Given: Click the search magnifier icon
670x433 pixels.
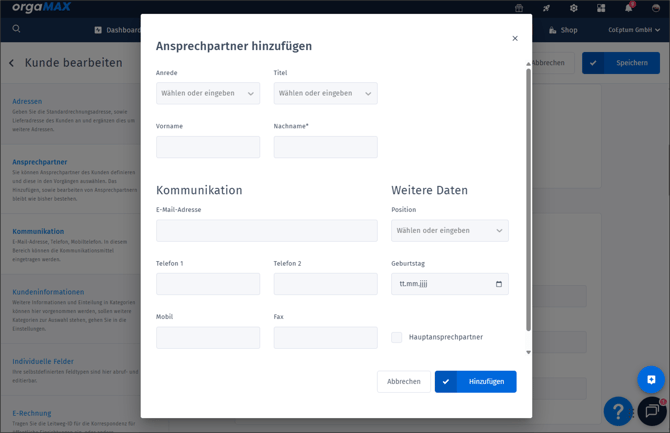Looking at the screenshot, I should point(16,29).
